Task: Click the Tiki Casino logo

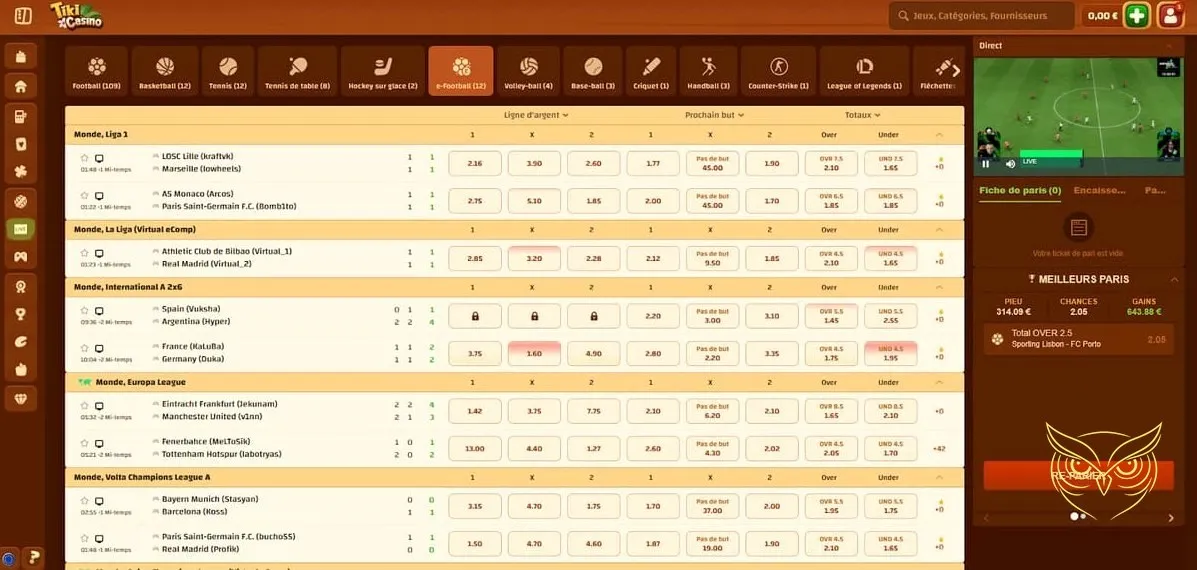Action: pyautogui.click(x=76, y=15)
